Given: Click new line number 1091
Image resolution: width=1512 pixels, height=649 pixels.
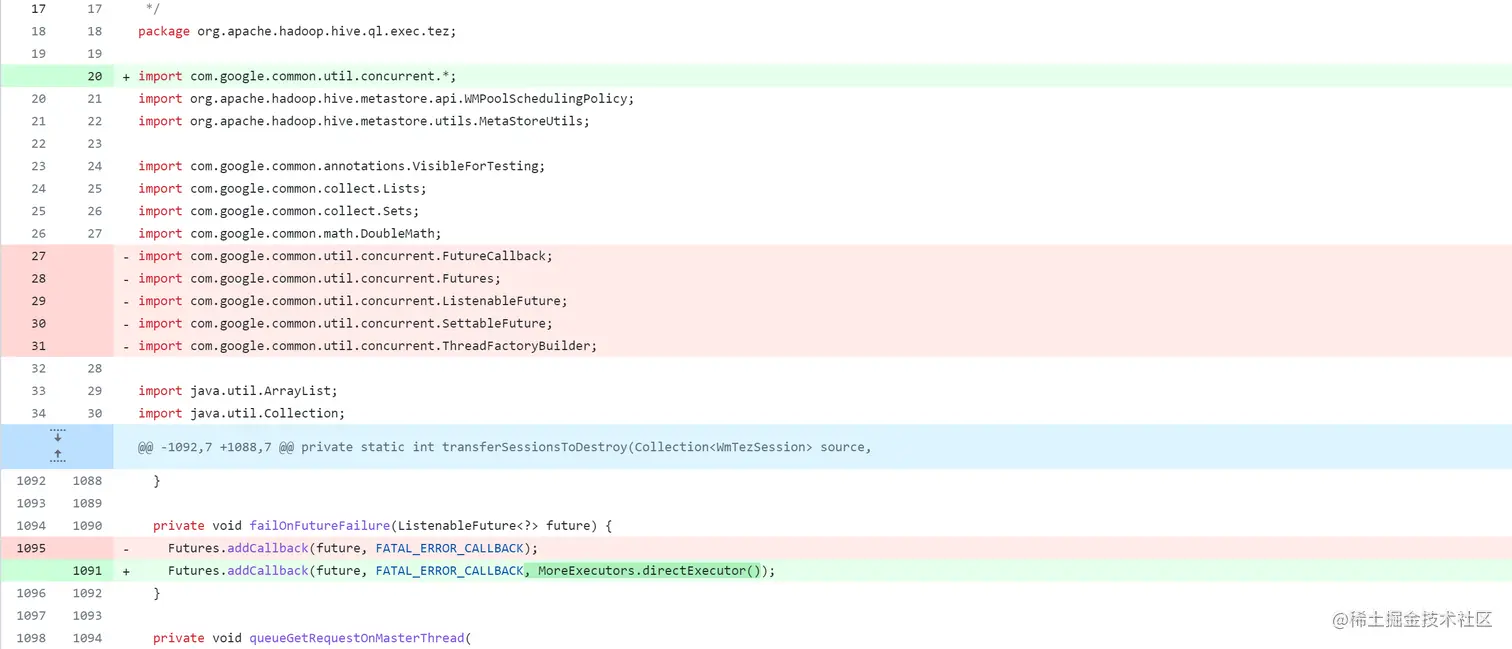Looking at the screenshot, I should pos(87,571).
